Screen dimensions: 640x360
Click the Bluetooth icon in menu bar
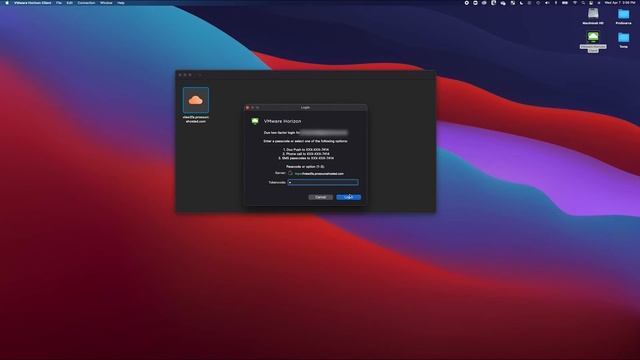pyautogui.click(x=556, y=3)
